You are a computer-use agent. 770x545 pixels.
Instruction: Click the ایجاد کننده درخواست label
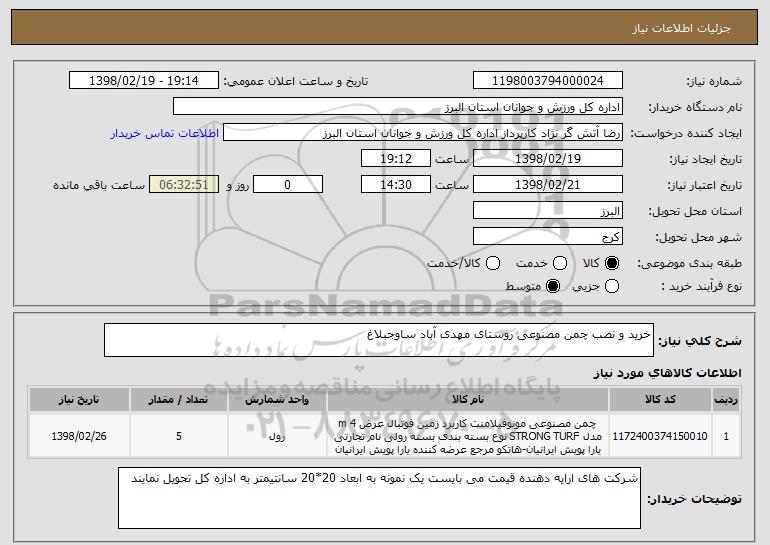687,133
